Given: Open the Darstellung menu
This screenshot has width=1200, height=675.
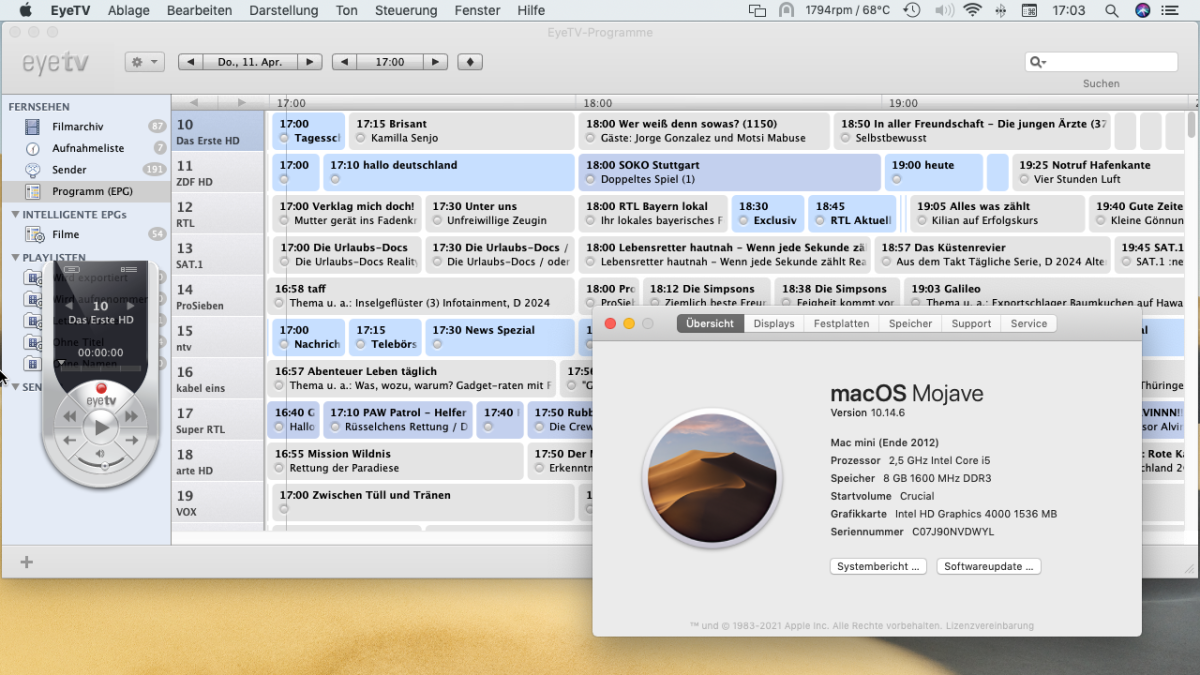Looking at the screenshot, I should [283, 10].
